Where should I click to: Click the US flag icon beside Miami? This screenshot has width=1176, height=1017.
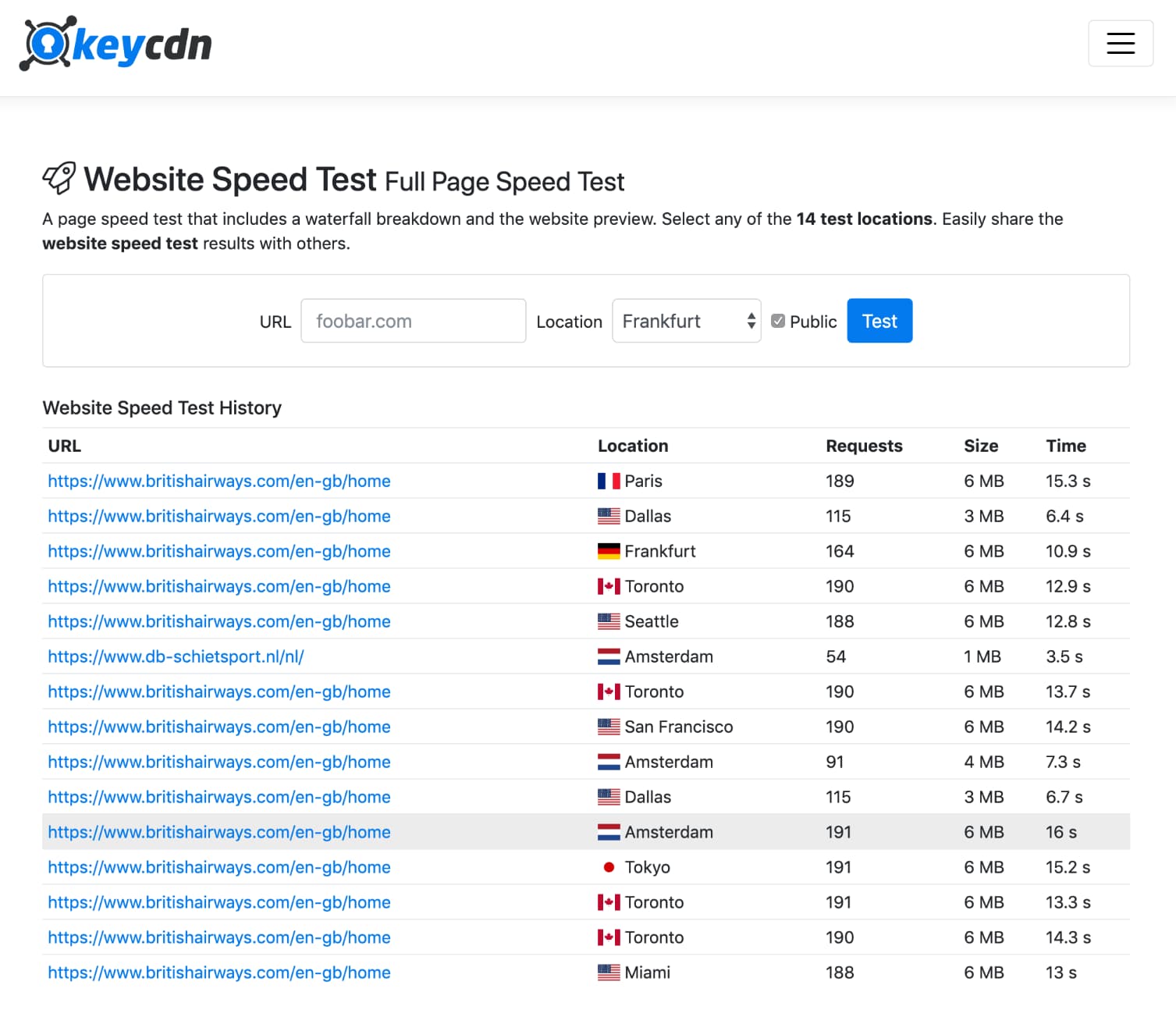pos(609,973)
